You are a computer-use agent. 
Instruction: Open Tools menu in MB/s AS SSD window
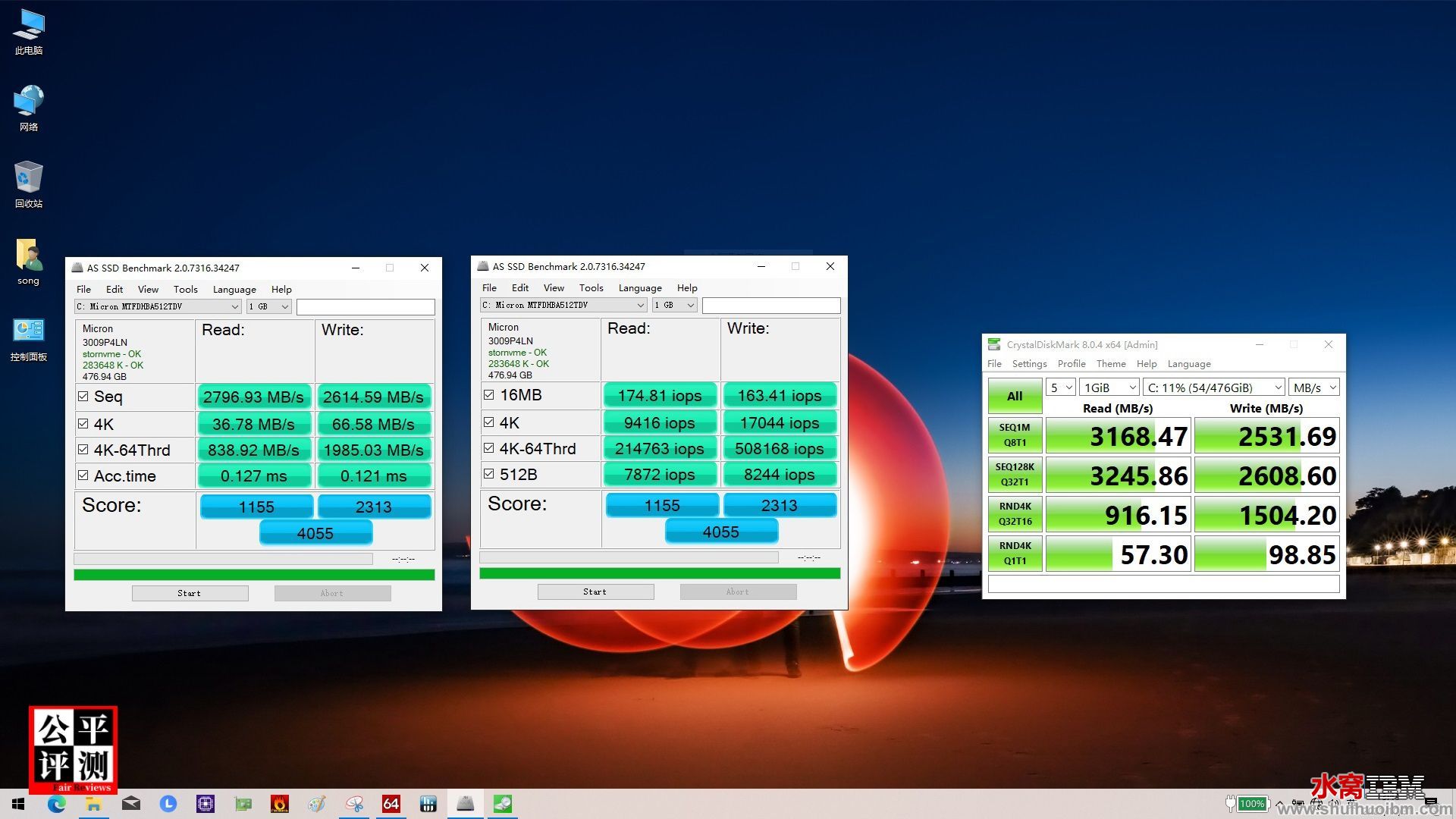pos(186,290)
